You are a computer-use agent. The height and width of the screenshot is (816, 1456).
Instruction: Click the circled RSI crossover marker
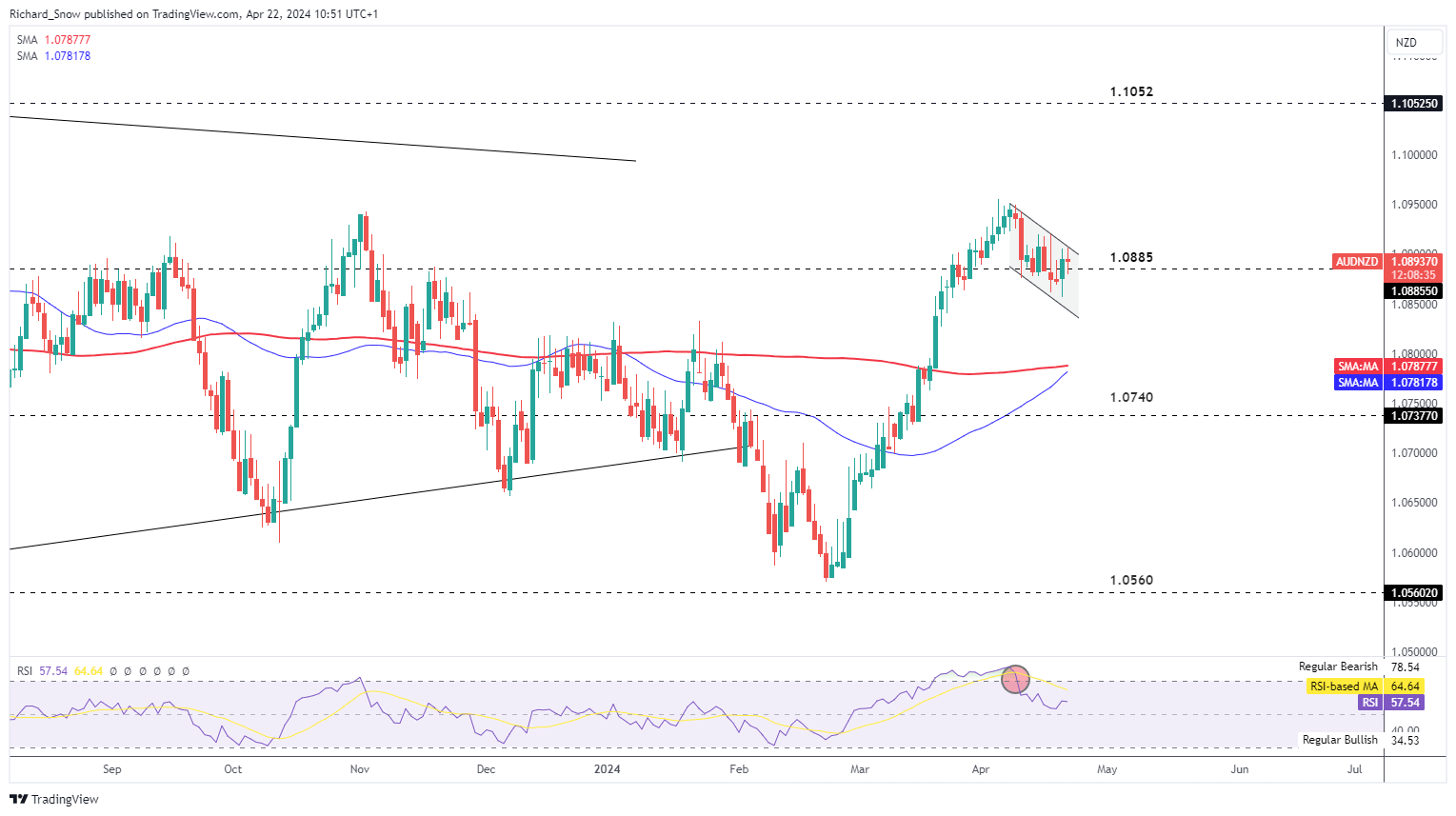pyautogui.click(x=1016, y=679)
